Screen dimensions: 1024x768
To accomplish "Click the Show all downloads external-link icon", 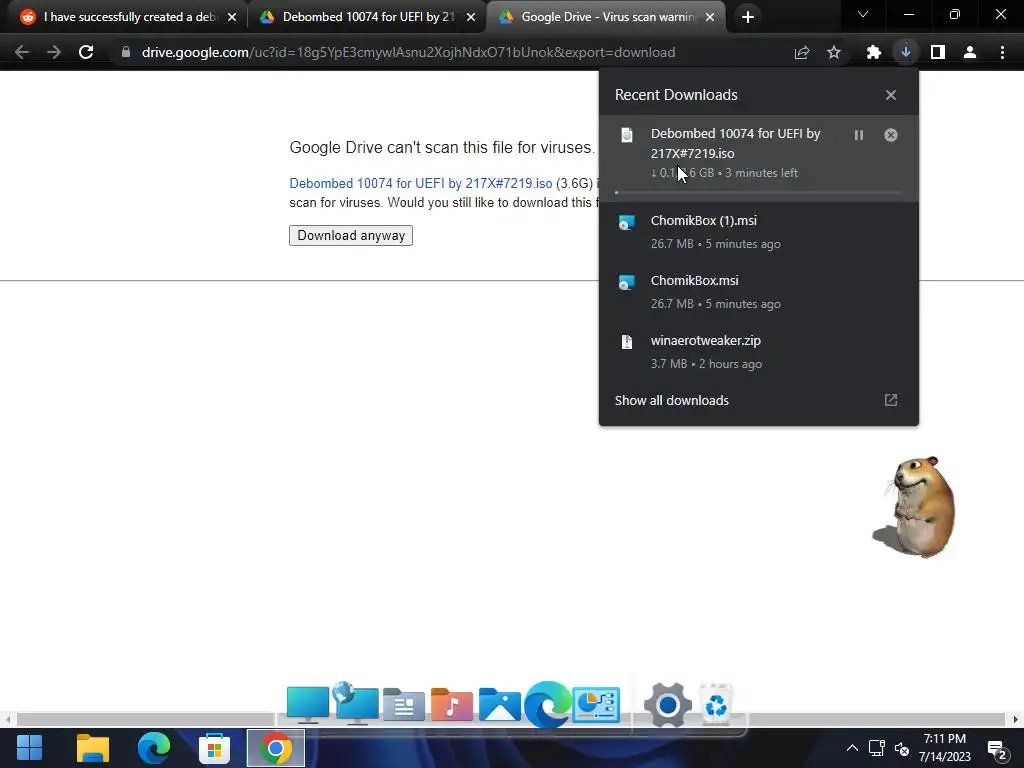I will pos(891,400).
